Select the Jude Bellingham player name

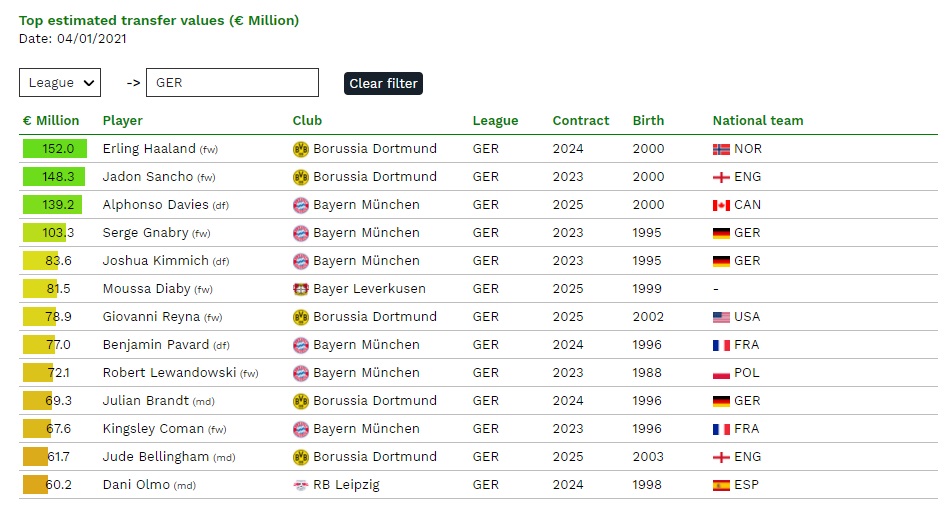pos(156,456)
